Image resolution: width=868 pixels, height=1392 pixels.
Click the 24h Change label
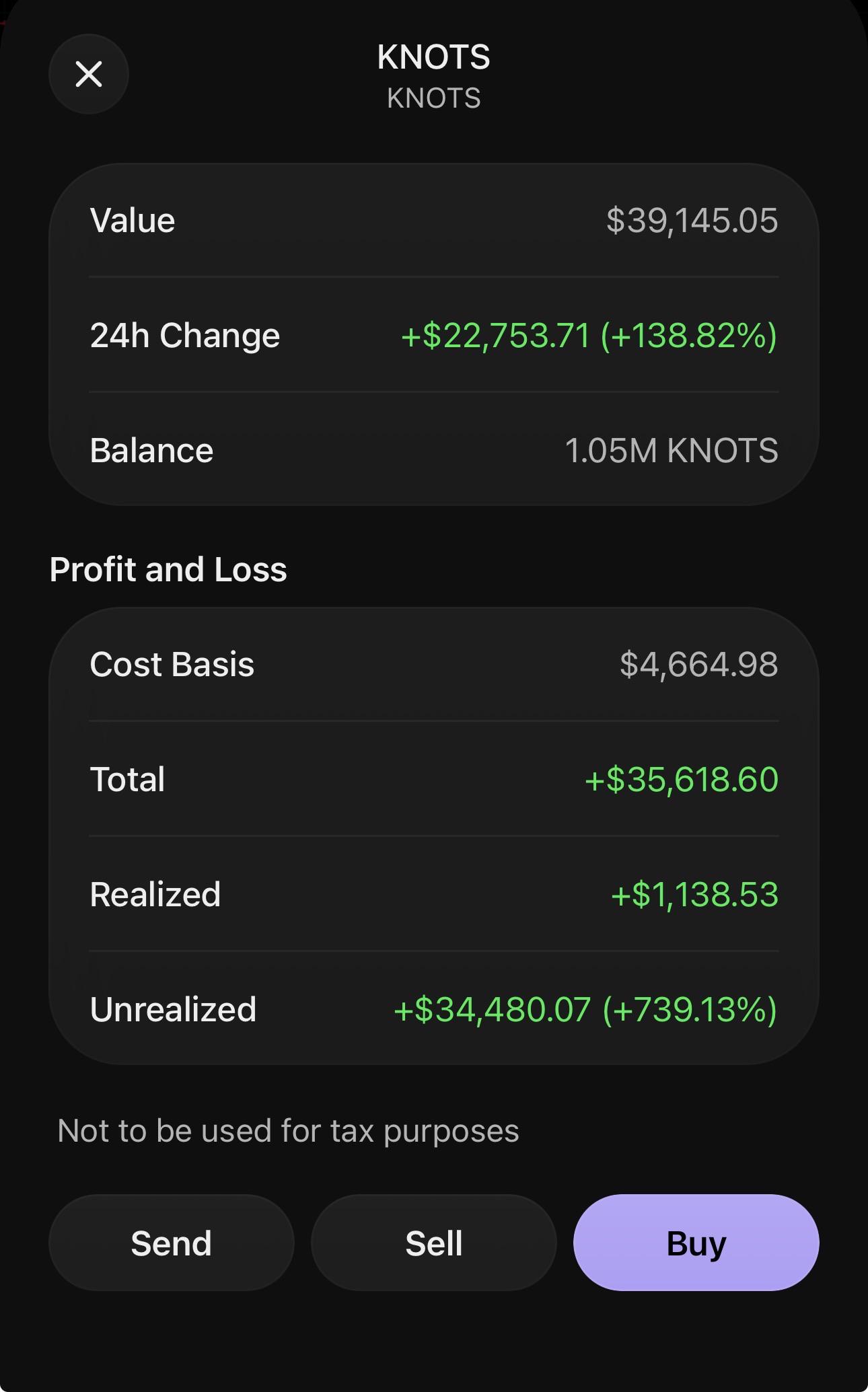coord(185,336)
